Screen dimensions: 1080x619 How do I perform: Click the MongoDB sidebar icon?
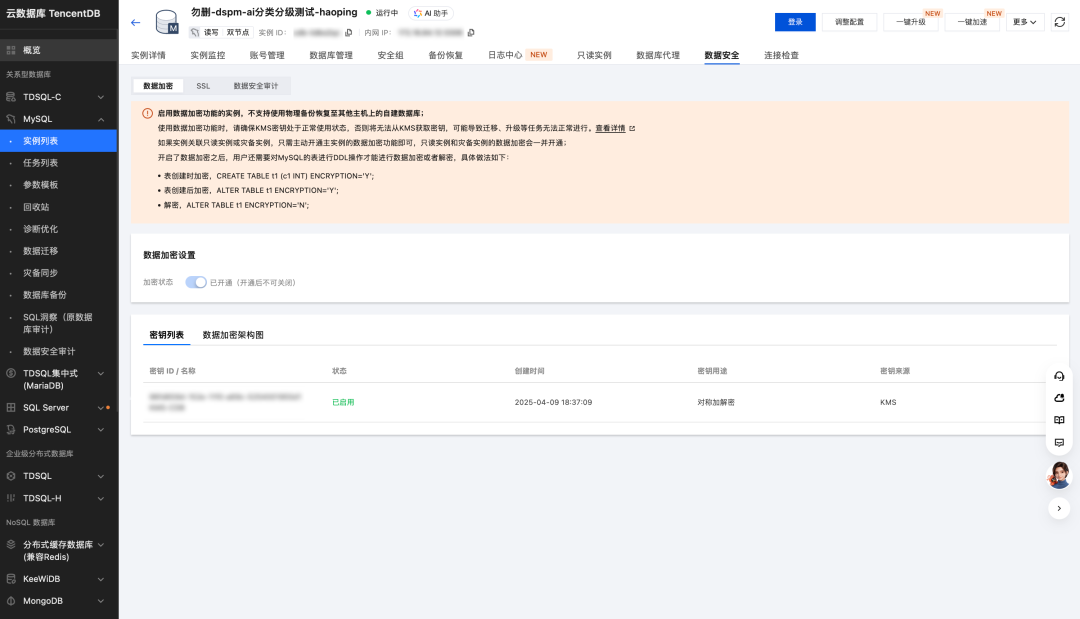(11, 601)
